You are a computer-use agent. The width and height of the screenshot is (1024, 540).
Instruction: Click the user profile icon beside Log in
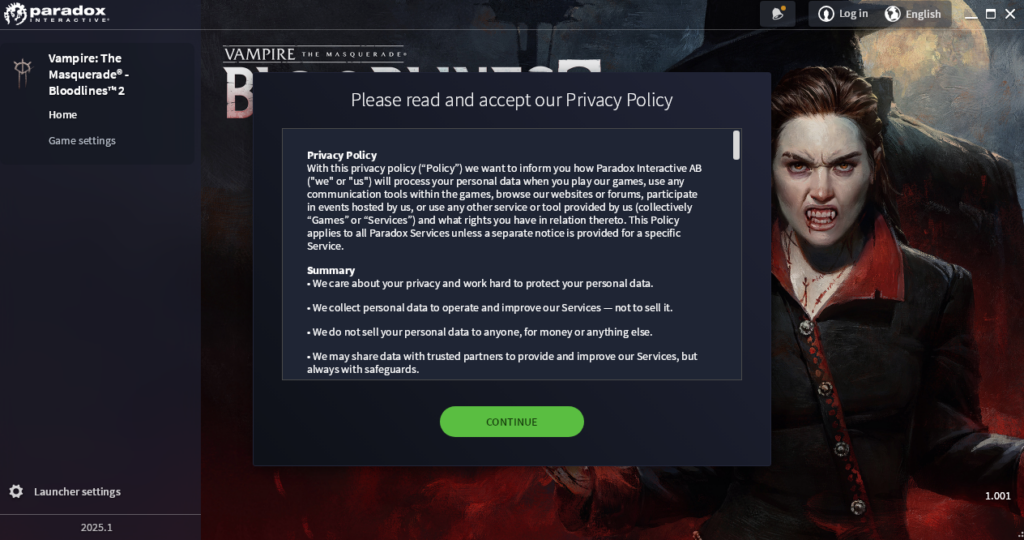coord(826,14)
